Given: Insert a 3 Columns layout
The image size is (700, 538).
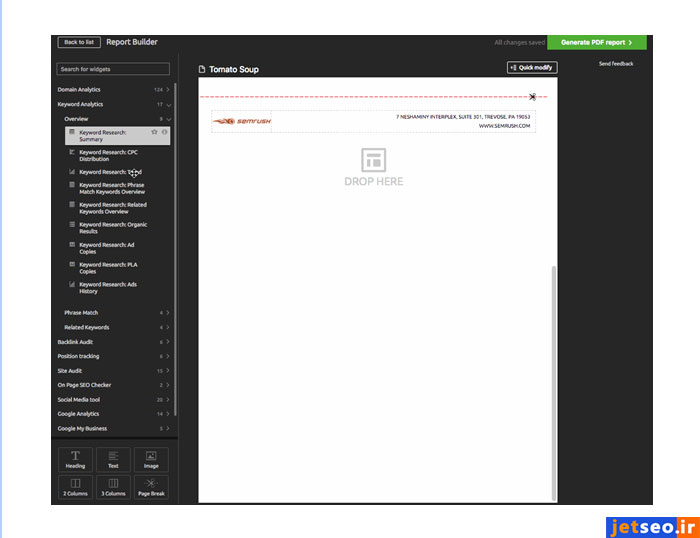Looking at the screenshot, I should click(113, 487).
